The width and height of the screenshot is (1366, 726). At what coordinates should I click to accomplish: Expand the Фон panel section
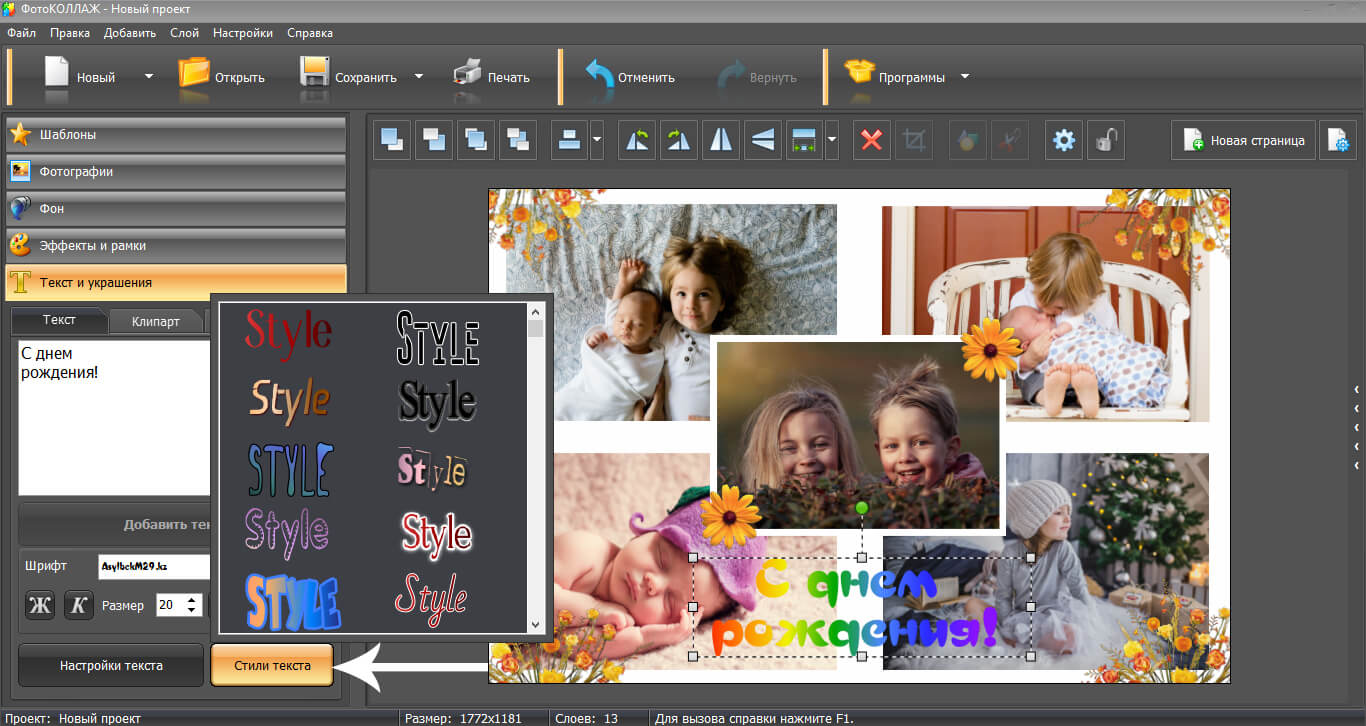tap(176, 208)
